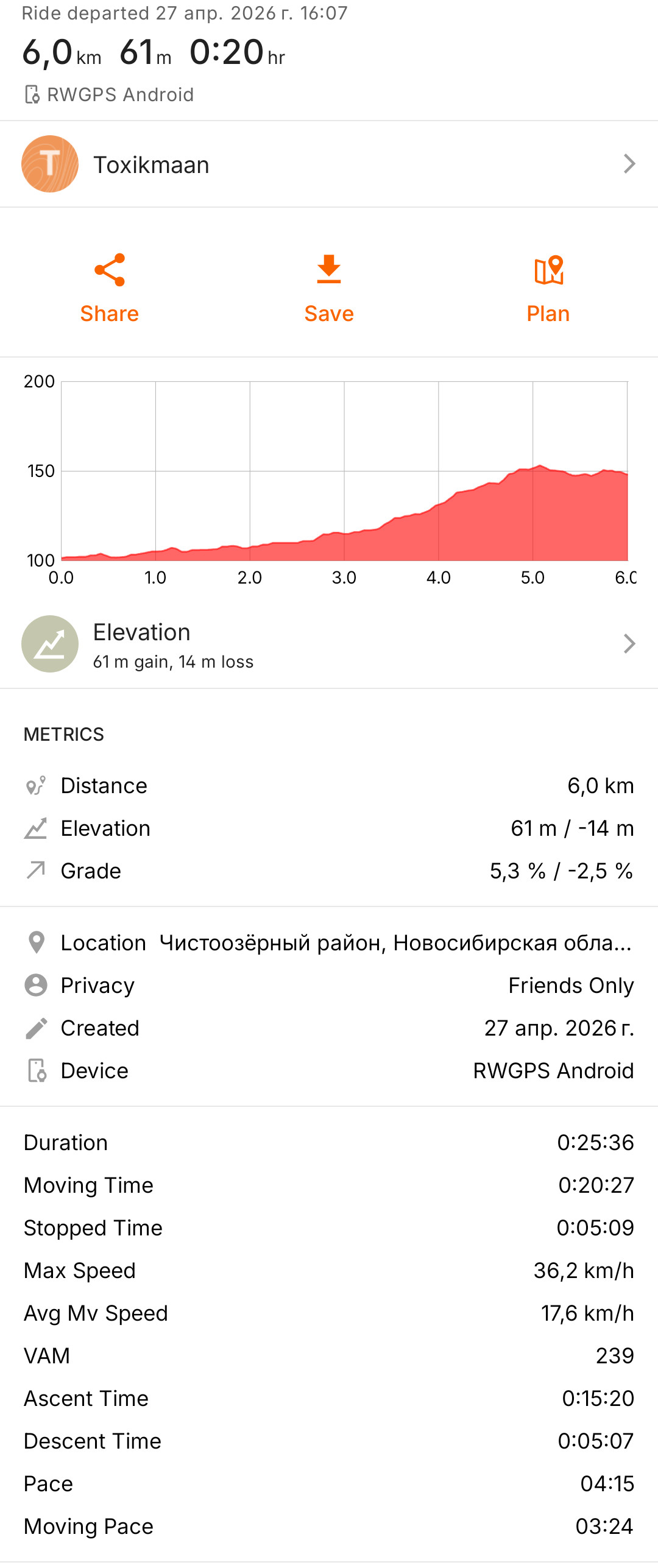Open the Location row
Screen dimensions: 658x1568
[329, 942]
